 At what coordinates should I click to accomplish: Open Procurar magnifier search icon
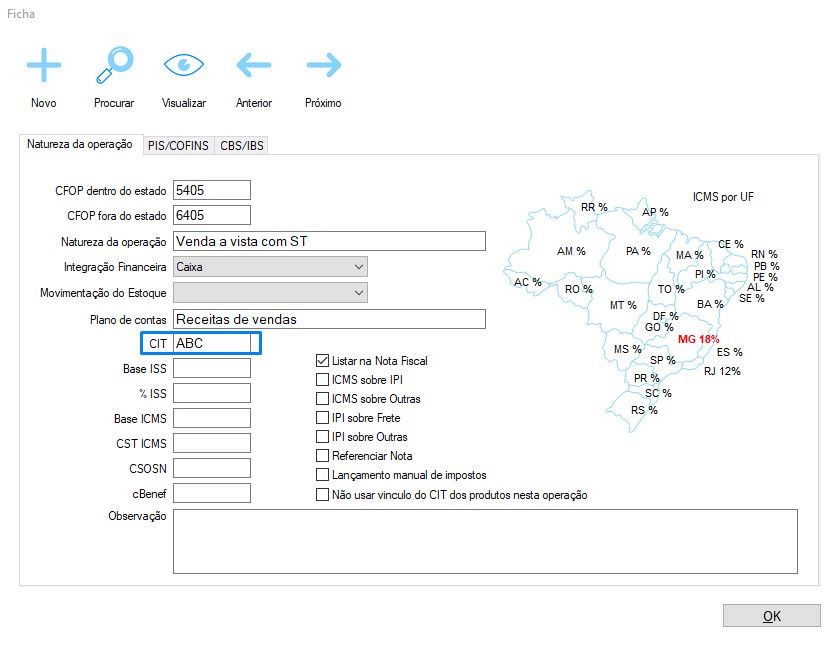[113, 67]
